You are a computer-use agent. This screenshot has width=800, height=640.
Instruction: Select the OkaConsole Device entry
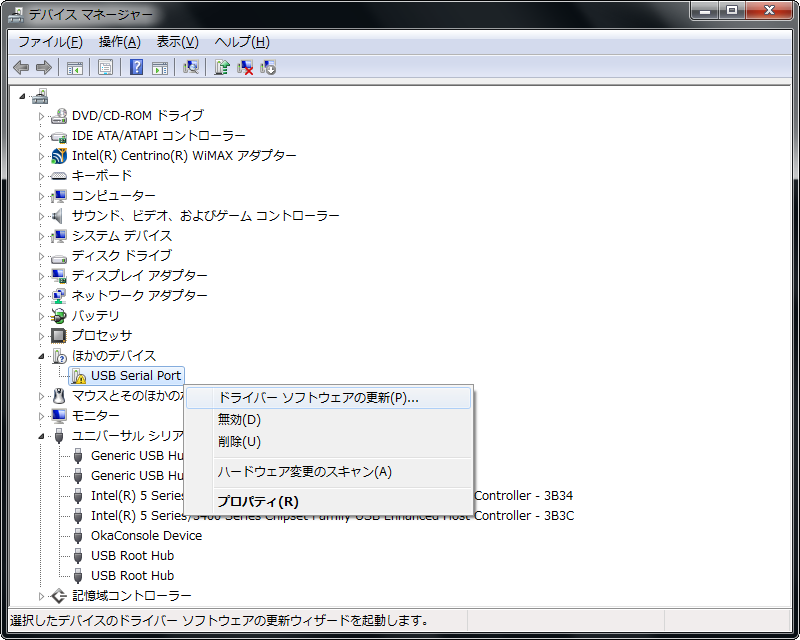tap(146, 536)
